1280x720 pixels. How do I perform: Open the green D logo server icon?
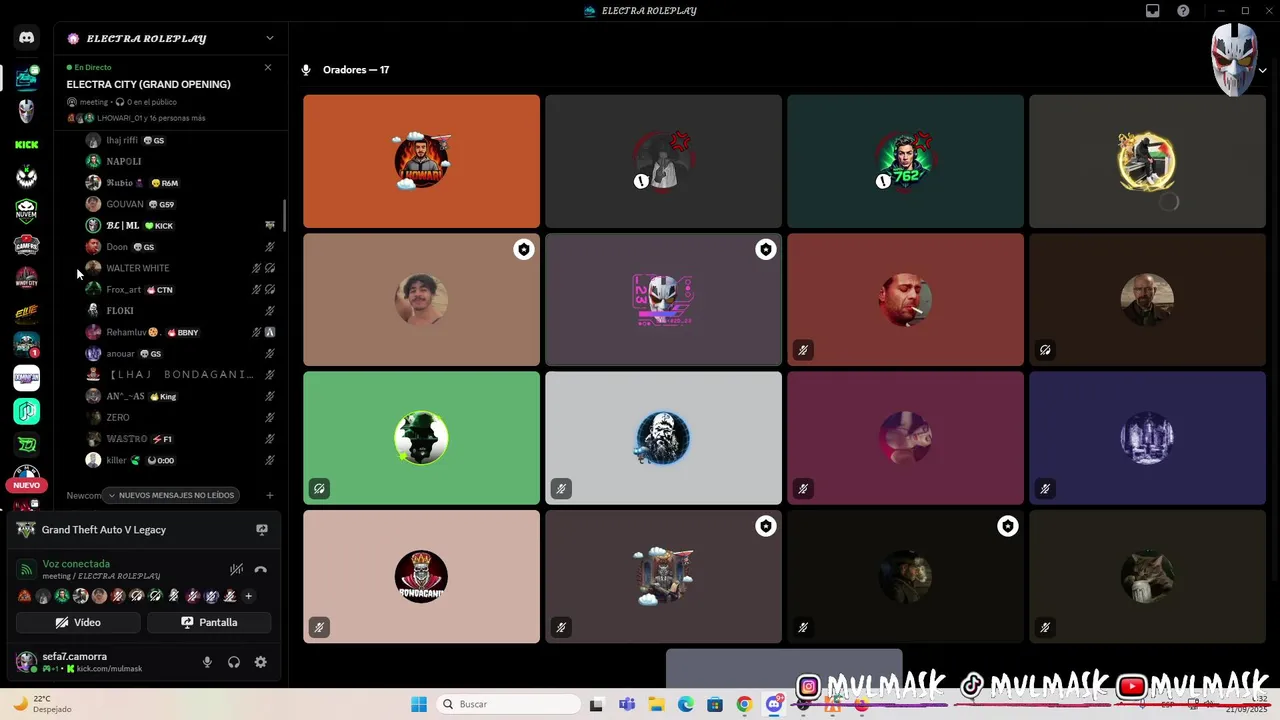point(26,444)
